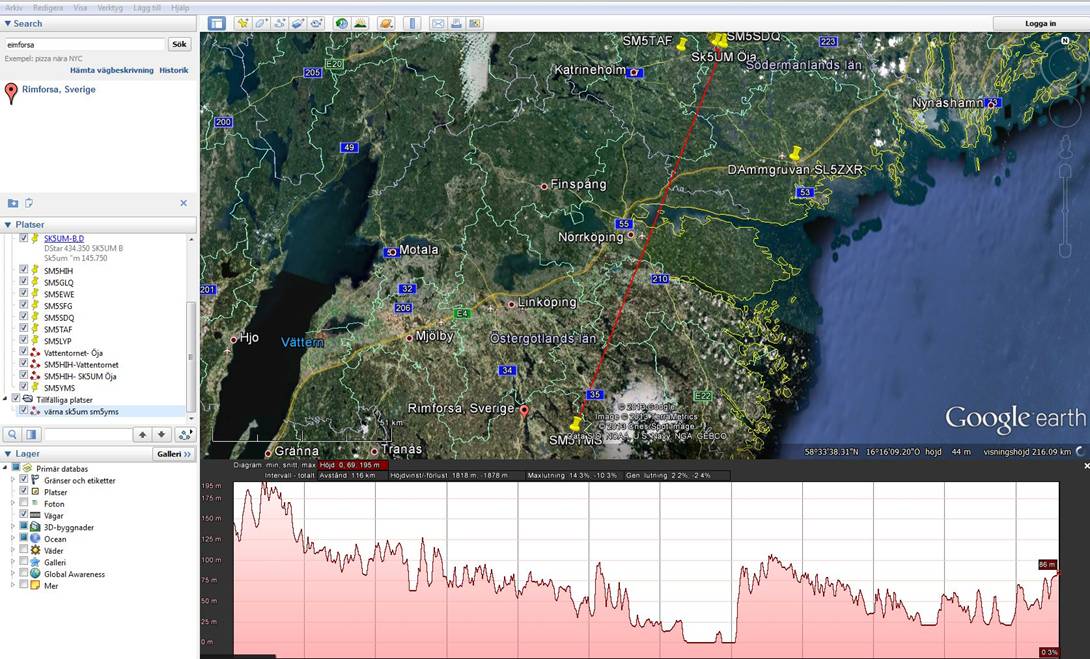Toggle sunlight across the landscape
The height and width of the screenshot is (659, 1090).
[360, 23]
